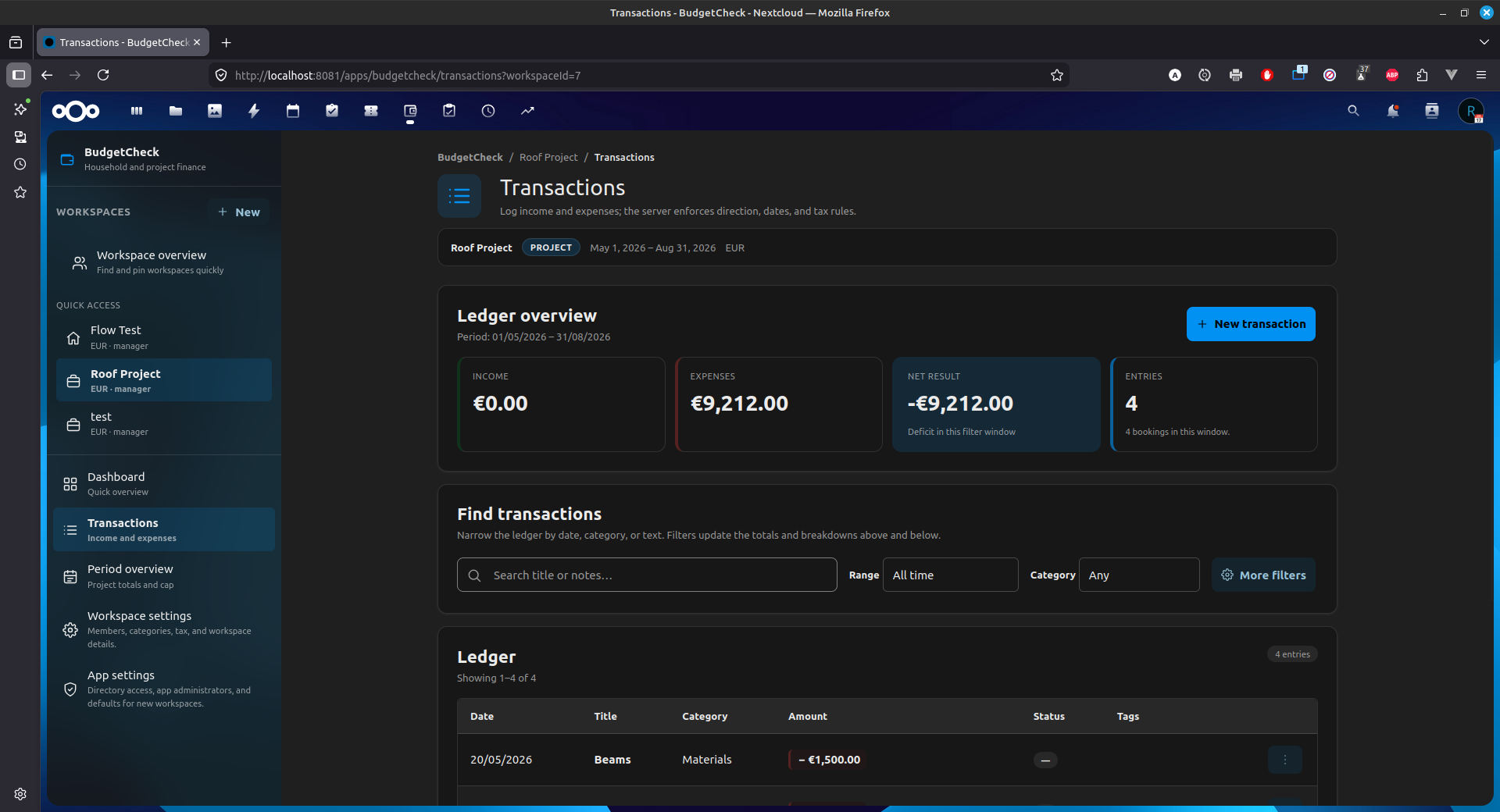The image size is (1500, 812).
Task: Open the BudgetCheck wallet icon in top bar
Action: (x=410, y=111)
